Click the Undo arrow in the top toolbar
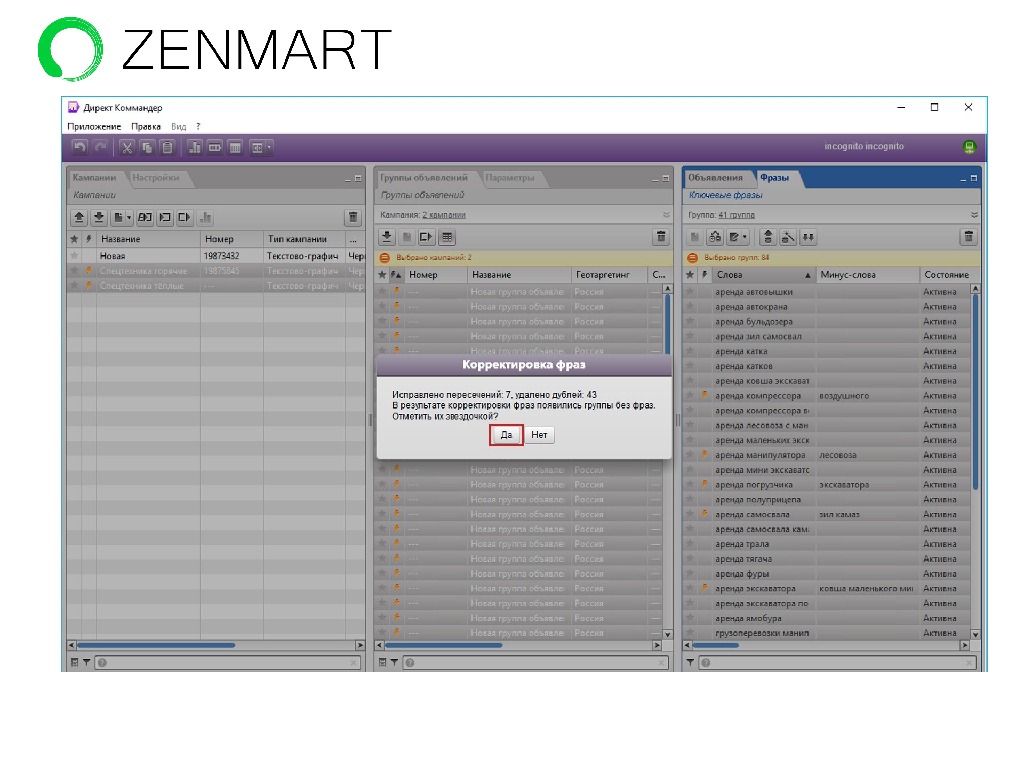Viewport: 1024px width, 768px height. pos(80,148)
